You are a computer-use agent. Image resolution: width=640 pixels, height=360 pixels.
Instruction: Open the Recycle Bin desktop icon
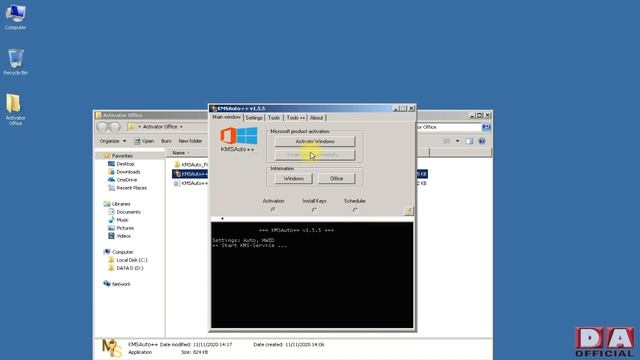16,62
